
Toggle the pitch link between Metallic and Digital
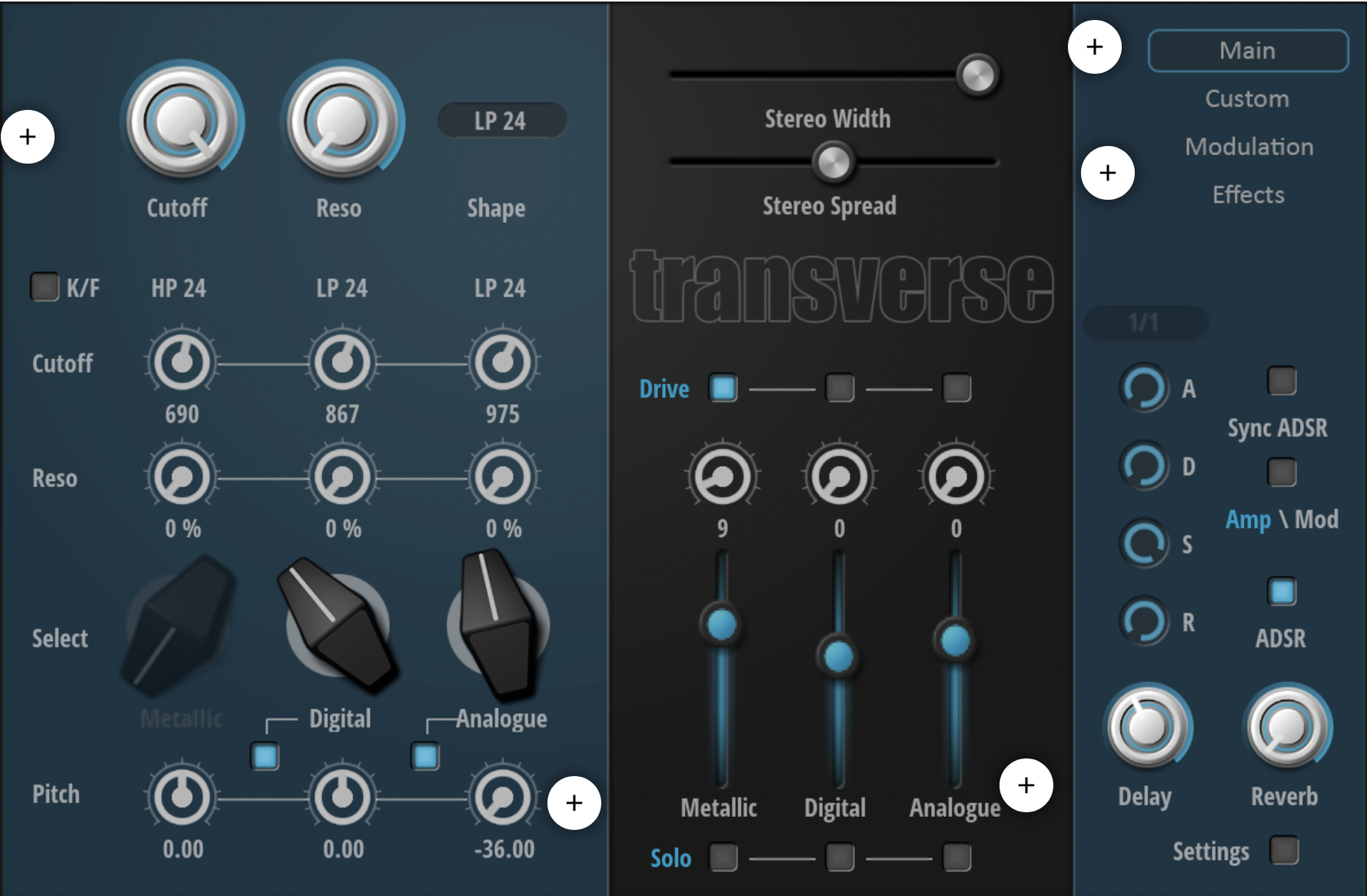[265, 756]
